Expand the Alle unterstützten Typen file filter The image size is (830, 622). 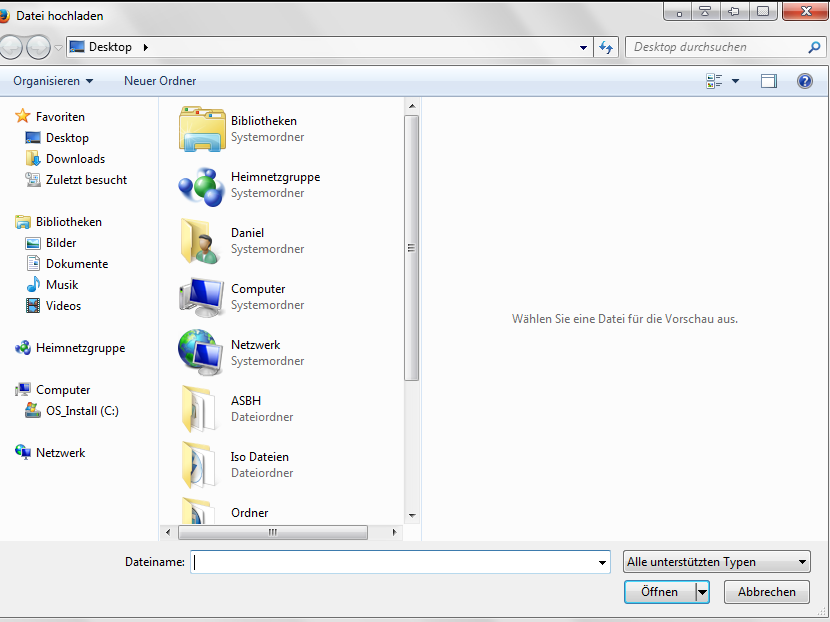click(716, 562)
